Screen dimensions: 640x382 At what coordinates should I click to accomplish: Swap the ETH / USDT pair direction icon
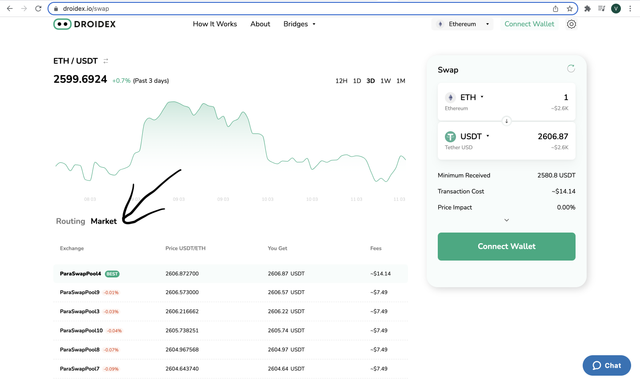(106, 61)
